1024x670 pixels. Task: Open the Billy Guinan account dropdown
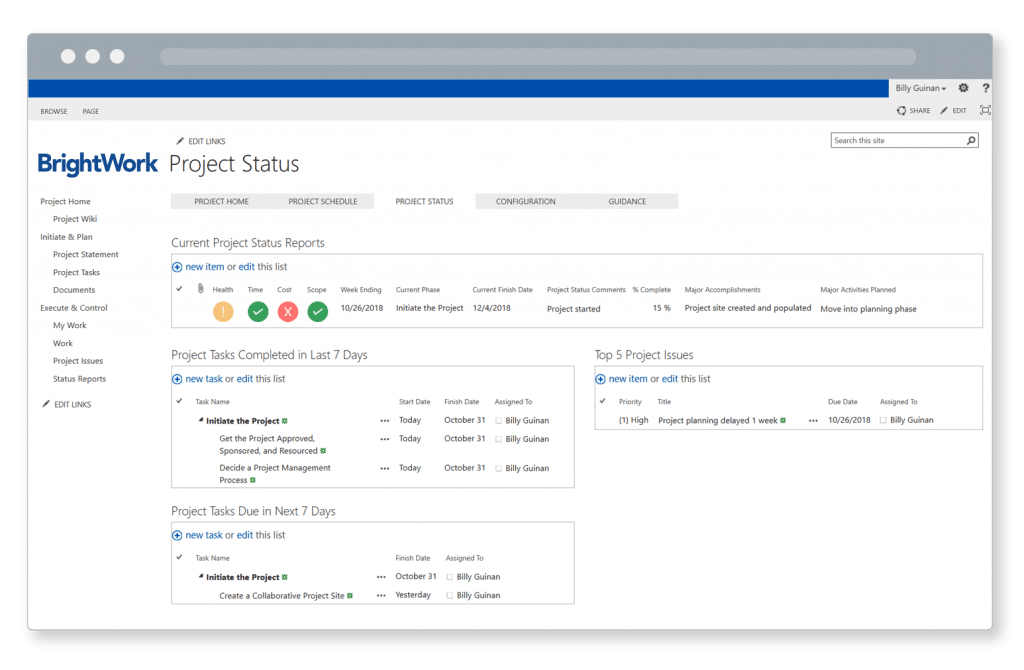(x=919, y=88)
